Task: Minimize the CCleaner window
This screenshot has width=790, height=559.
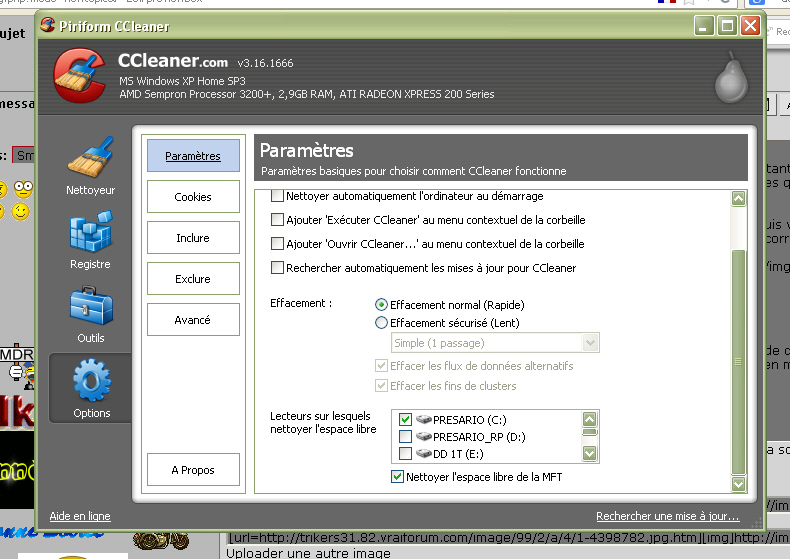Action: pos(704,25)
